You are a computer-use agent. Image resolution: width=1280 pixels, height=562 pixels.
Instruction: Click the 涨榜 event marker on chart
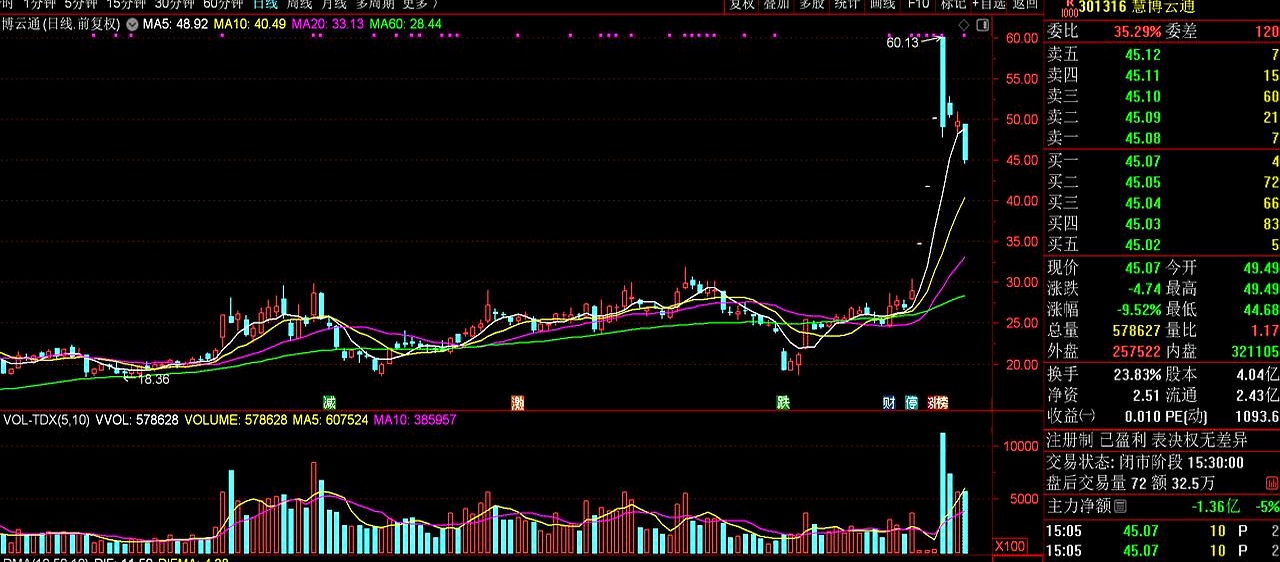pyautogui.click(x=937, y=402)
